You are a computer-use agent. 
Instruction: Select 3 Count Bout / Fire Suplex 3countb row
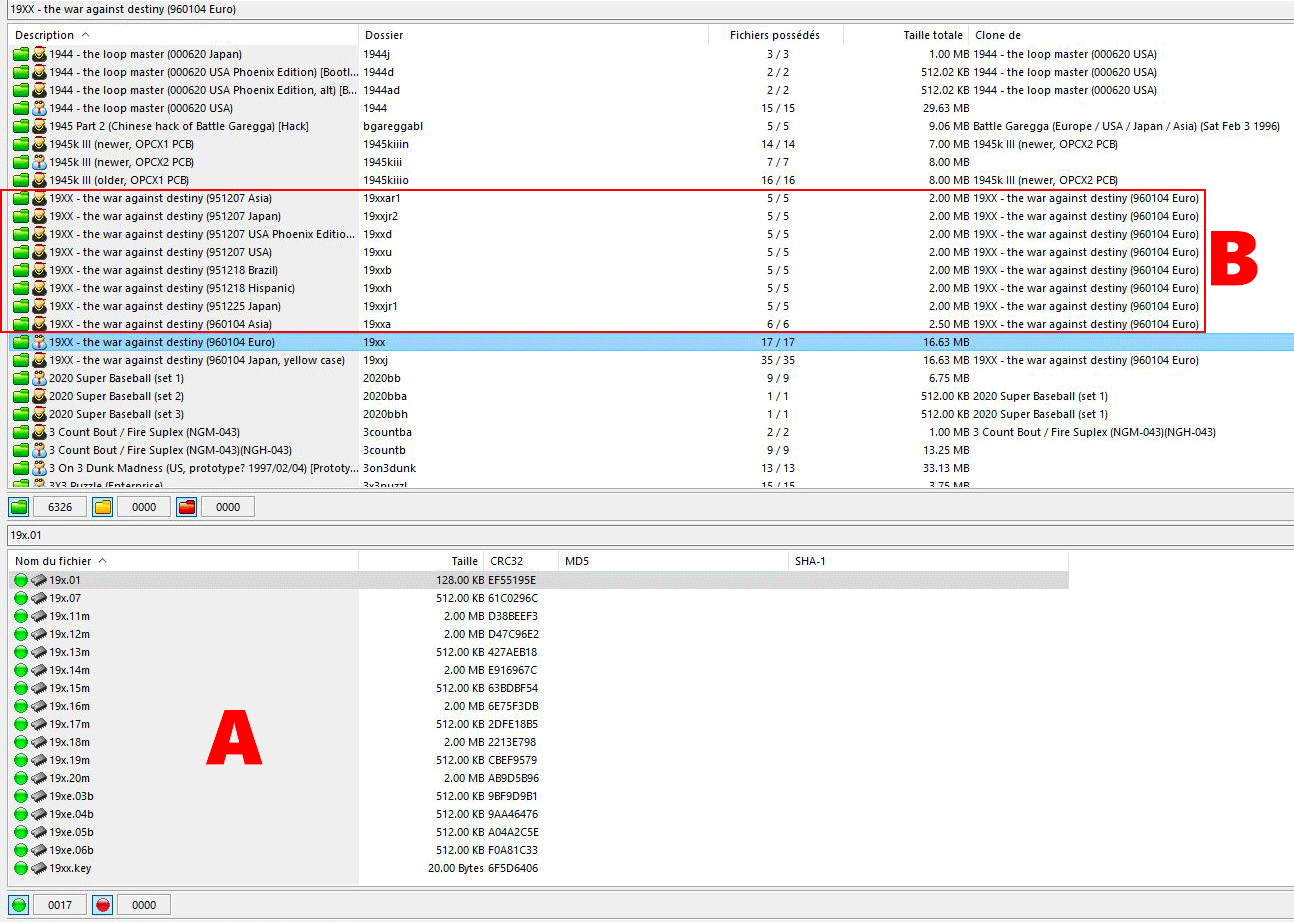pyautogui.click(x=170, y=450)
